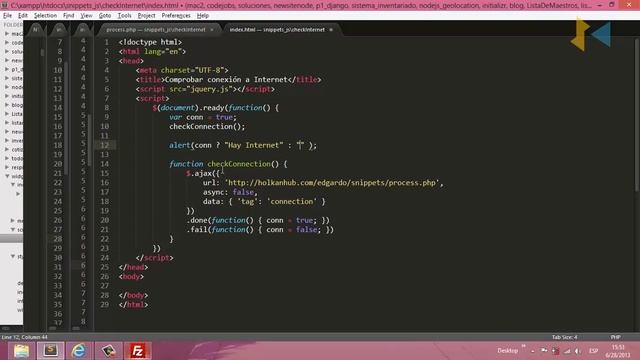
Task: Click the 'jquery.js' script src string
Action: (211, 89)
